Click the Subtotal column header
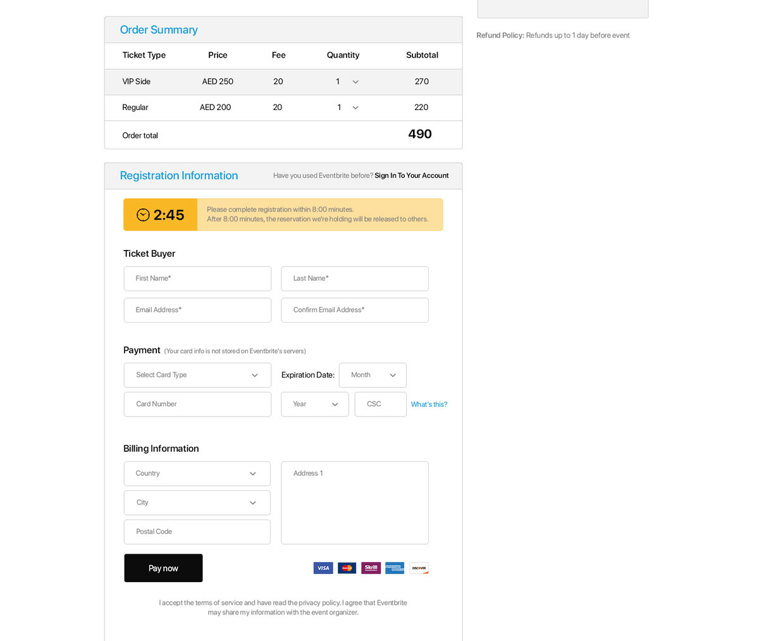Viewport: 759px width, 641px height. pos(422,55)
